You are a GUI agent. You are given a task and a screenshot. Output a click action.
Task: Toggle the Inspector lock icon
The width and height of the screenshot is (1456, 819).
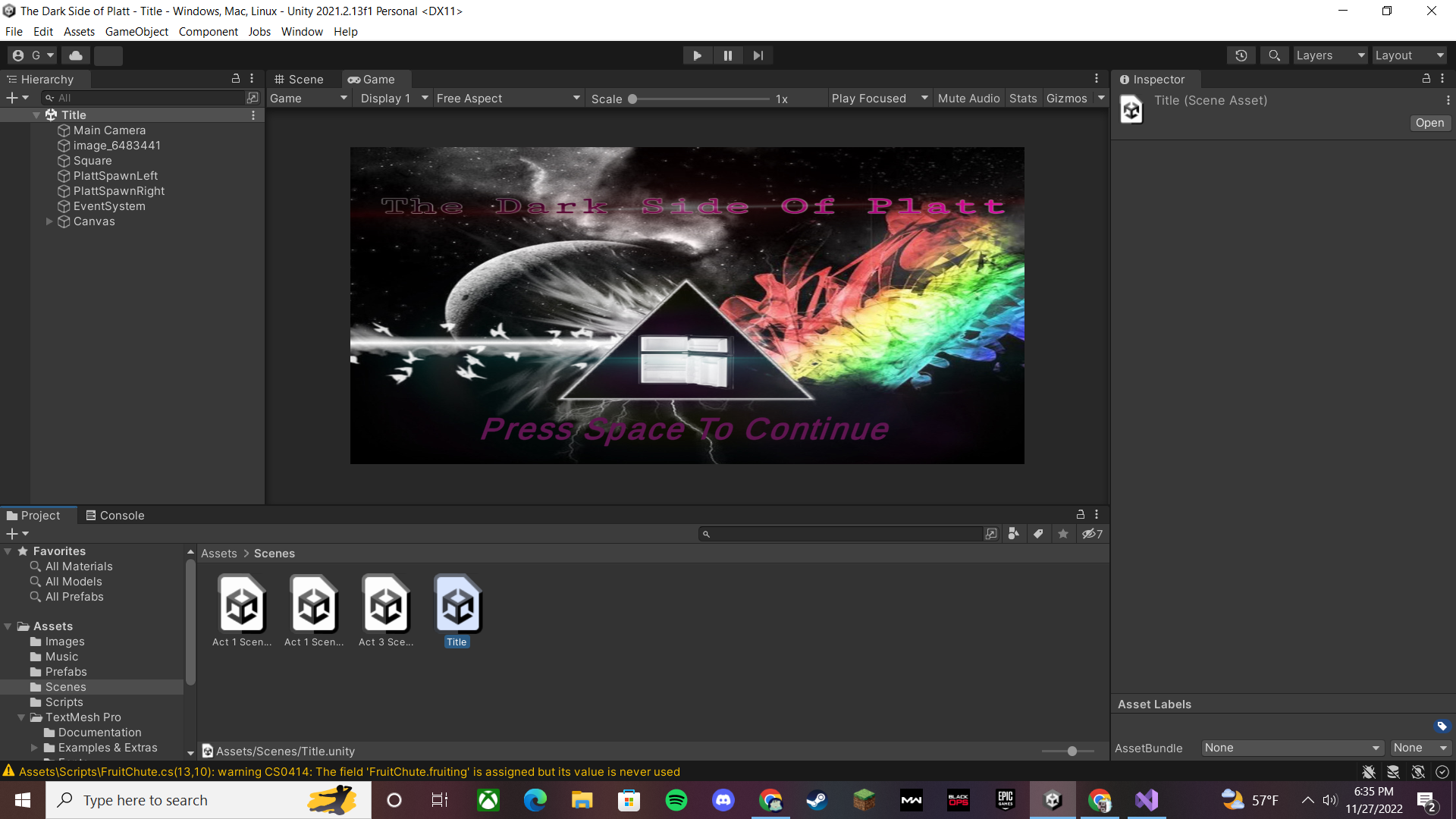pos(1426,79)
